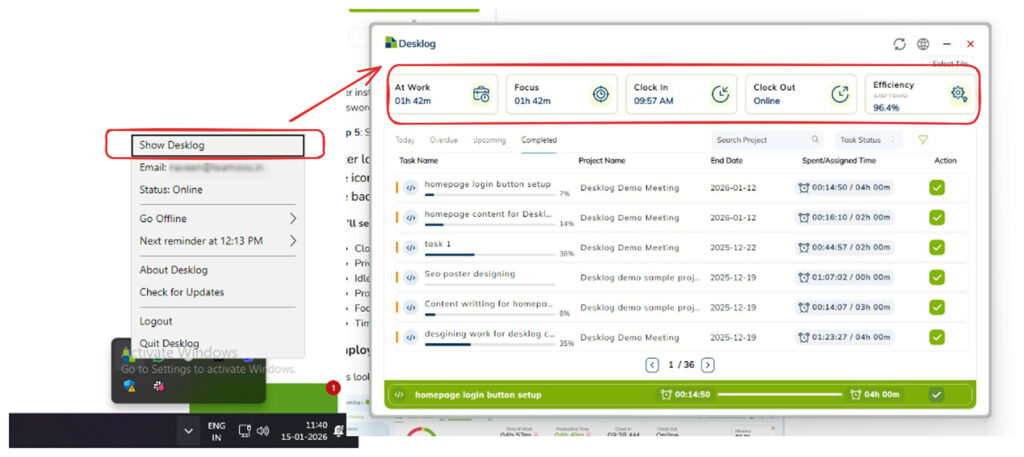Image resolution: width=1024 pixels, height=457 pixels.
Task: Click the Search Project field
Action: click(760, 140)
